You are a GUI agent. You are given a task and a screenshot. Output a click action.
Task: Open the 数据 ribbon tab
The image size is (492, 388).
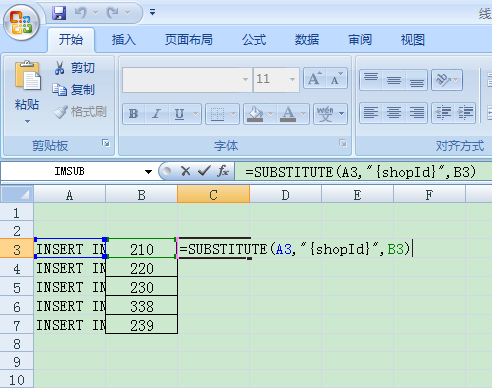coord(307,40)
